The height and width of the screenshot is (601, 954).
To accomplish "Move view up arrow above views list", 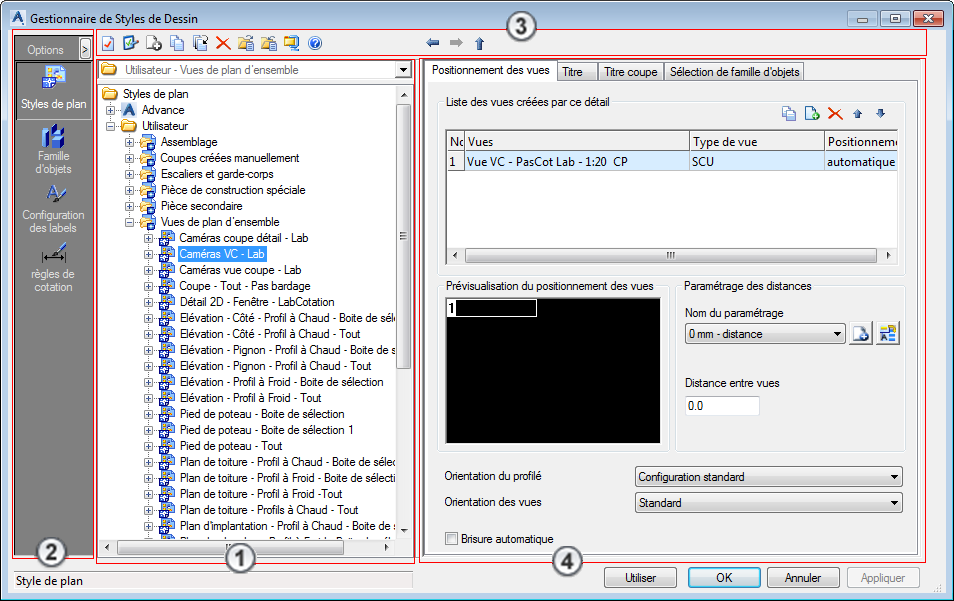I will coord(858,114).
